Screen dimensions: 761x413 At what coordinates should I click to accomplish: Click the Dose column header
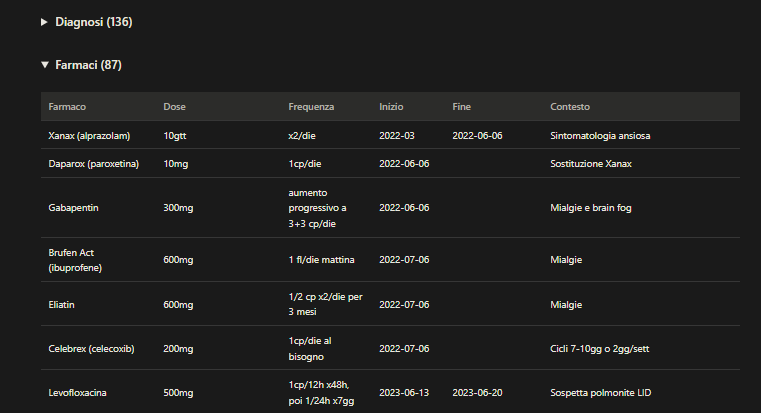(x=174, y=107)
